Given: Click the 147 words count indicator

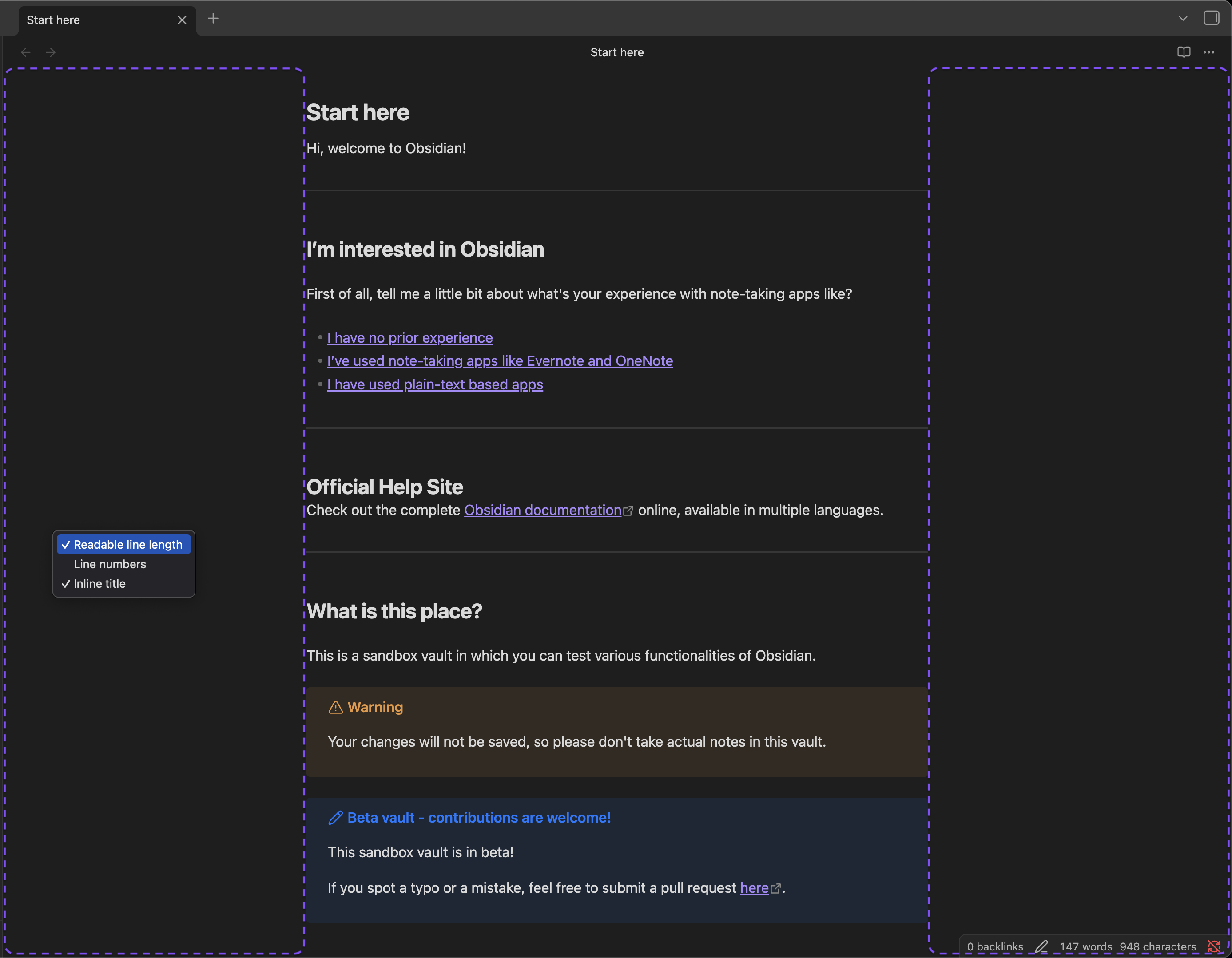Looking at the screenshot, I should (x=1086, y=947).
